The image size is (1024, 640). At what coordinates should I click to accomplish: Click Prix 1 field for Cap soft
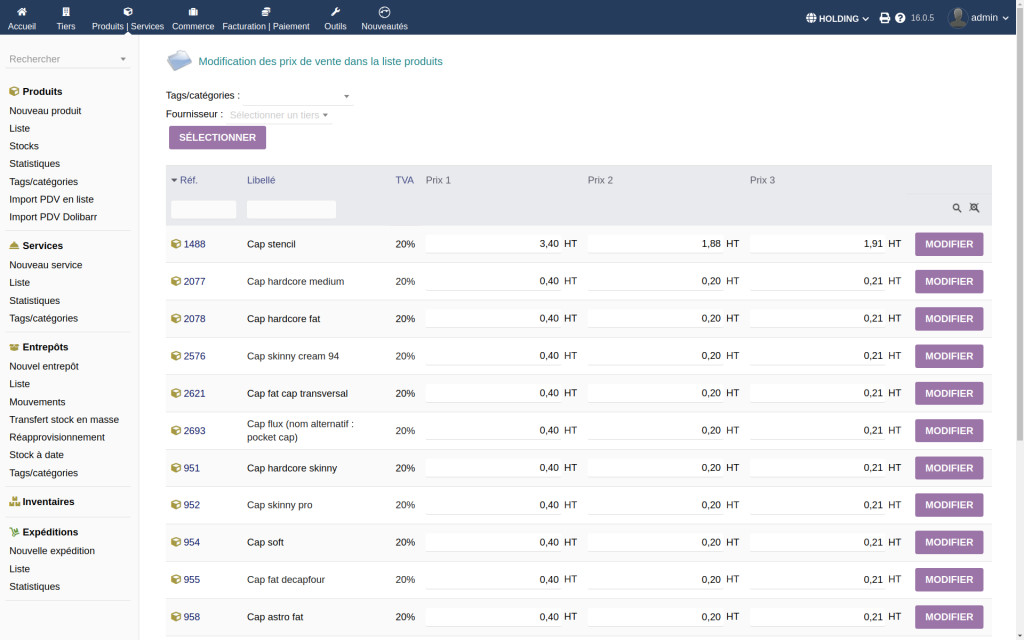494,543
